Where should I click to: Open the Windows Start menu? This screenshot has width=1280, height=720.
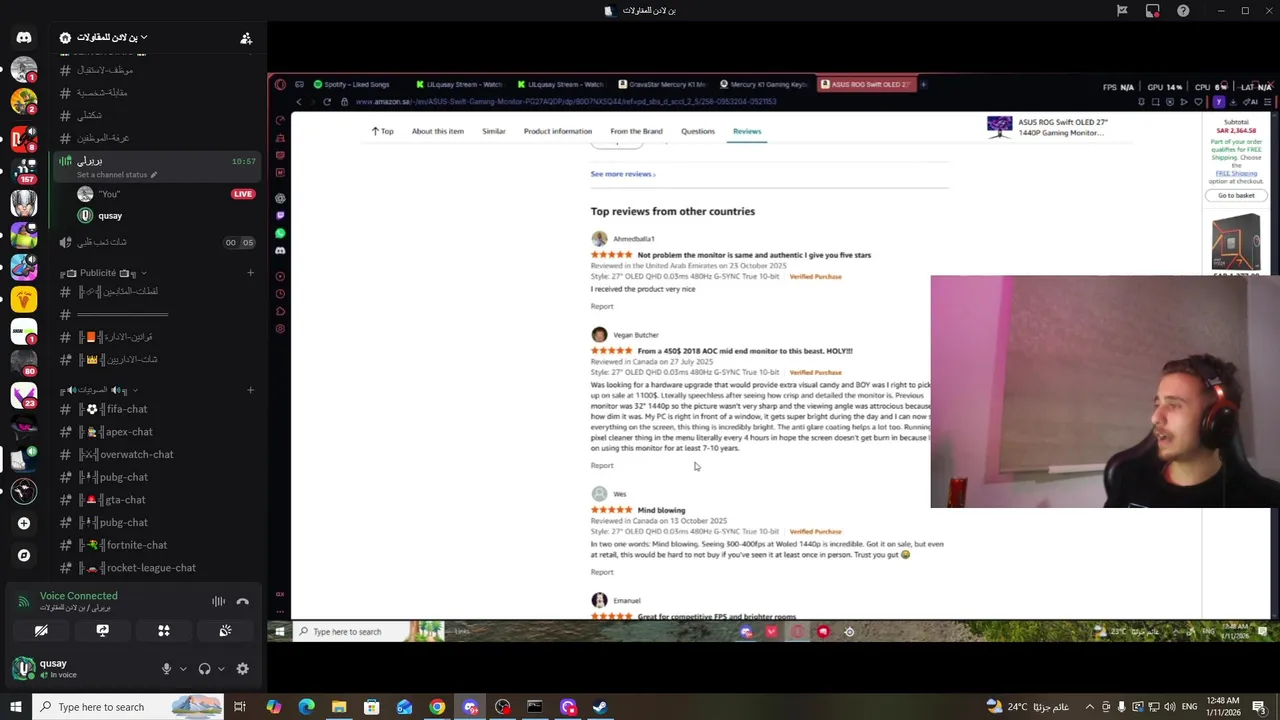(x=16, y=707)
